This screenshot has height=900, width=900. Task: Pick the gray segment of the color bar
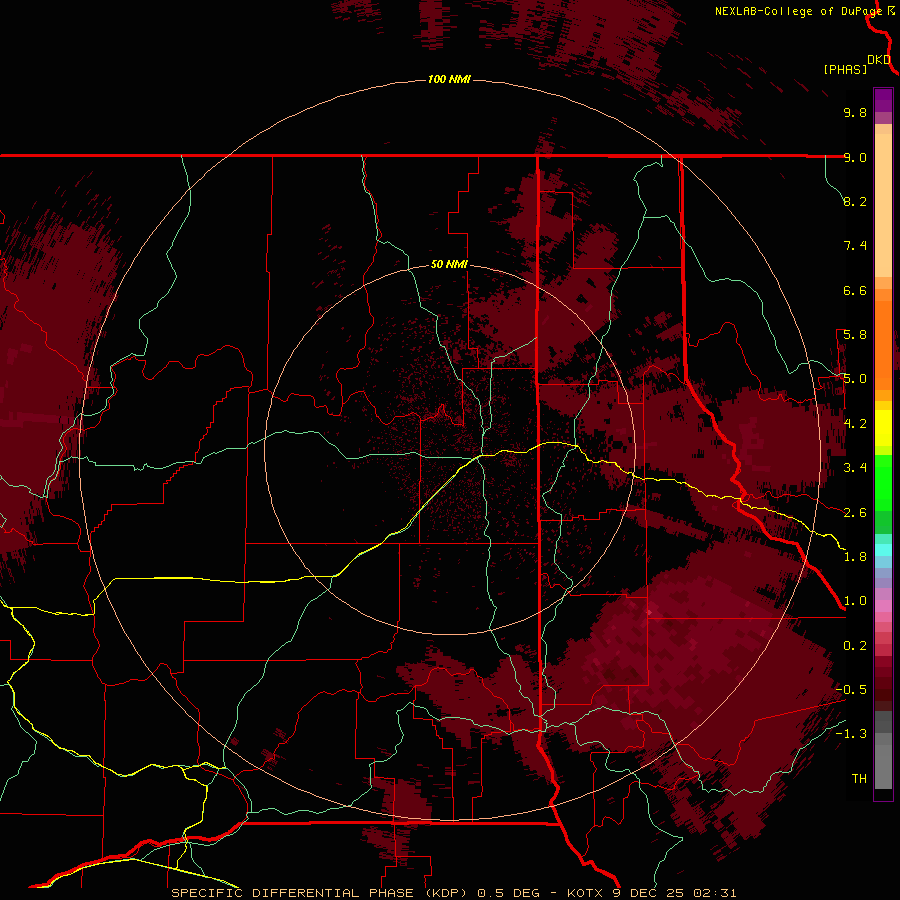[x=883, y=750]
